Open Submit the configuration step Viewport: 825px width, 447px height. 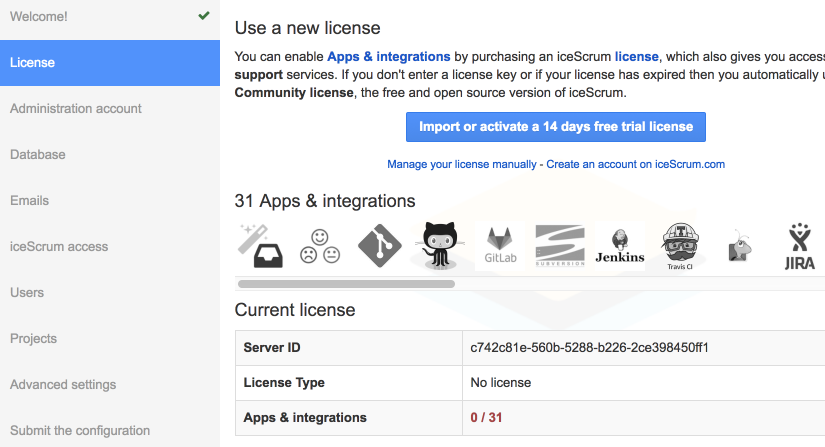pyautogui.click(x=80, y=430)
